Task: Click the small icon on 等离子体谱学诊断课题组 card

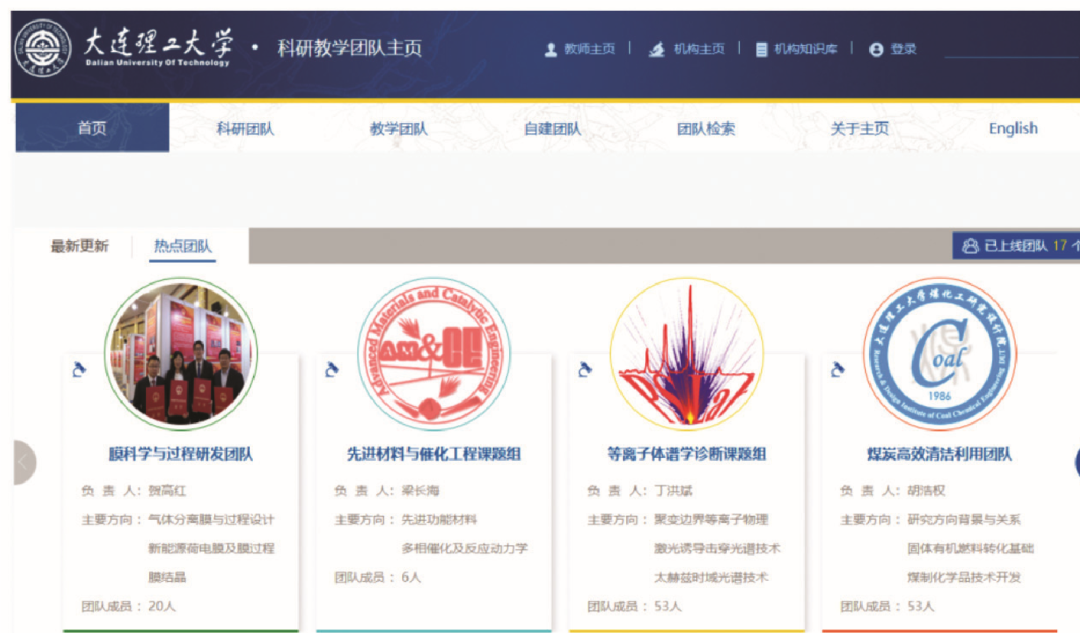Action: [585, 370]
